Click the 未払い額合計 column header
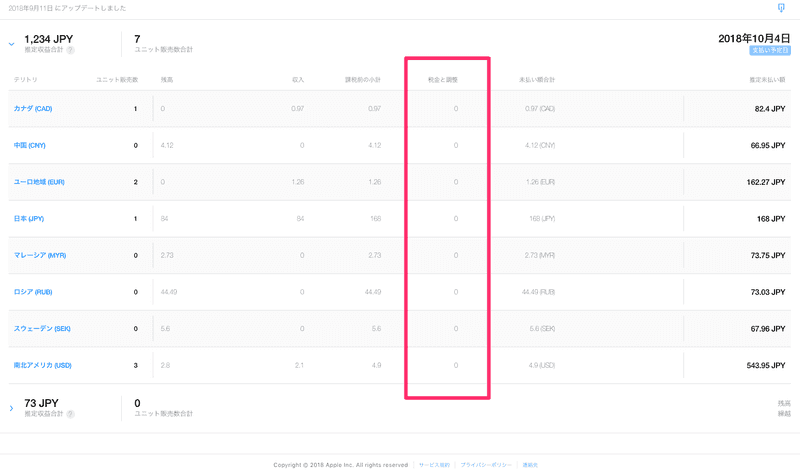The image size is (800, 472). (x=537, y=80)
